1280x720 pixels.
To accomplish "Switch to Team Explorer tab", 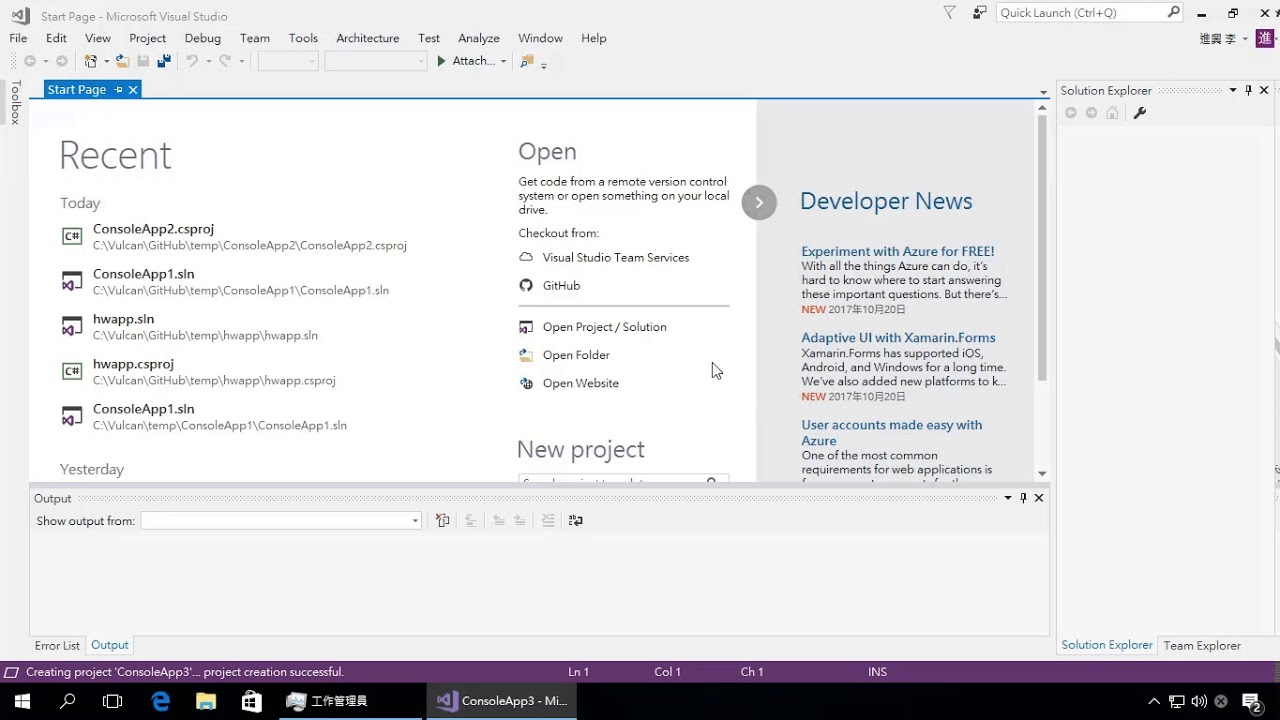I will coord(1202,646).
